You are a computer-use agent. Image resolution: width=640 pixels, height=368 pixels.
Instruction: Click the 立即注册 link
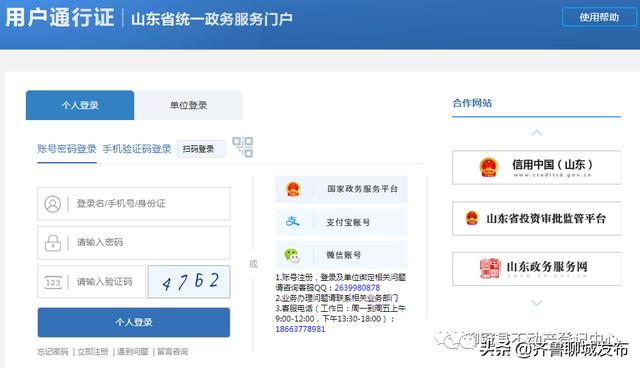click(93, 352)
